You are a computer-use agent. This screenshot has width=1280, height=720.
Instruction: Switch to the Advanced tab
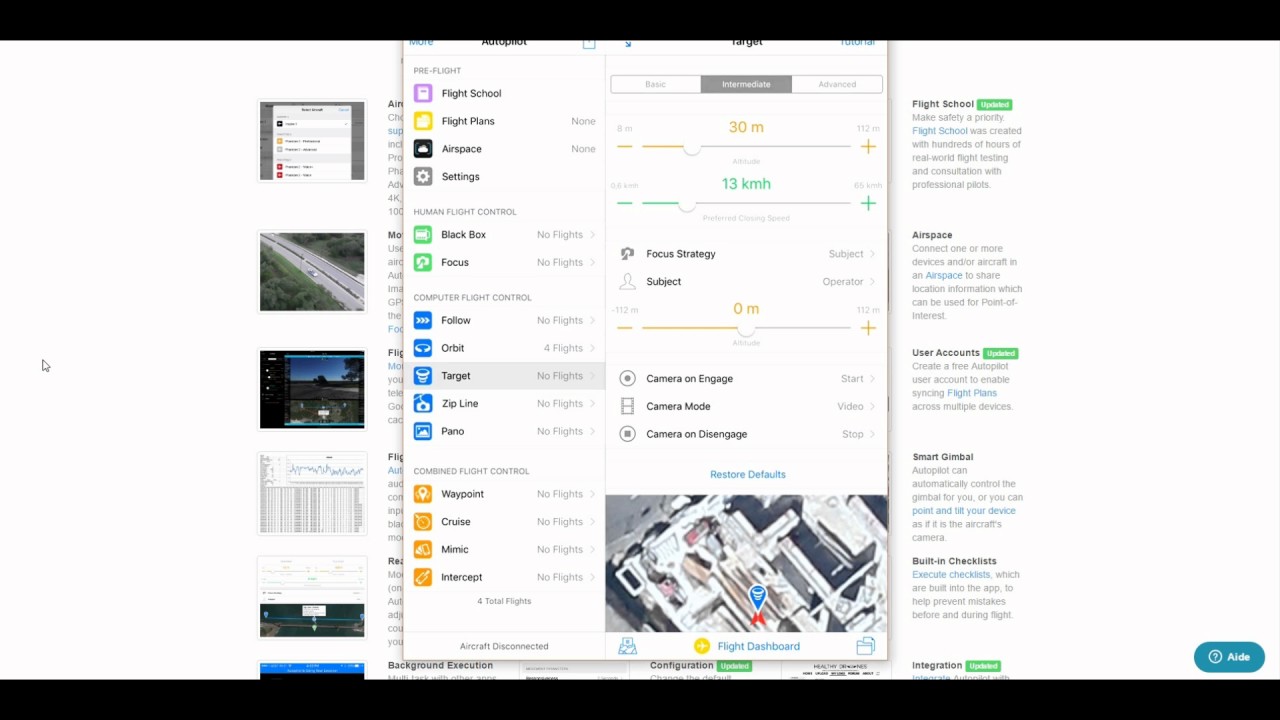click(837, 84)
